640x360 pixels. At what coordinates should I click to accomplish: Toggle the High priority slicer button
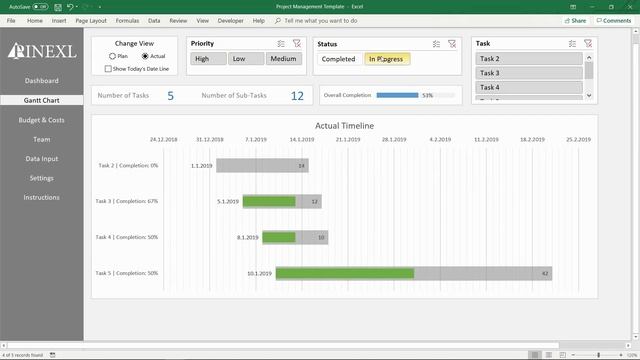tap(208, 59)
